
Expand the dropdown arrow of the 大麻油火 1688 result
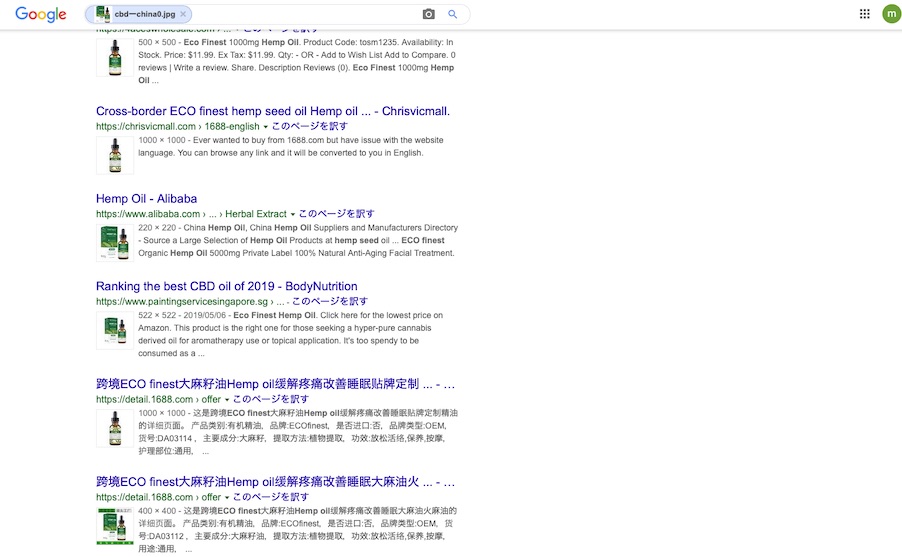point(227,497)
